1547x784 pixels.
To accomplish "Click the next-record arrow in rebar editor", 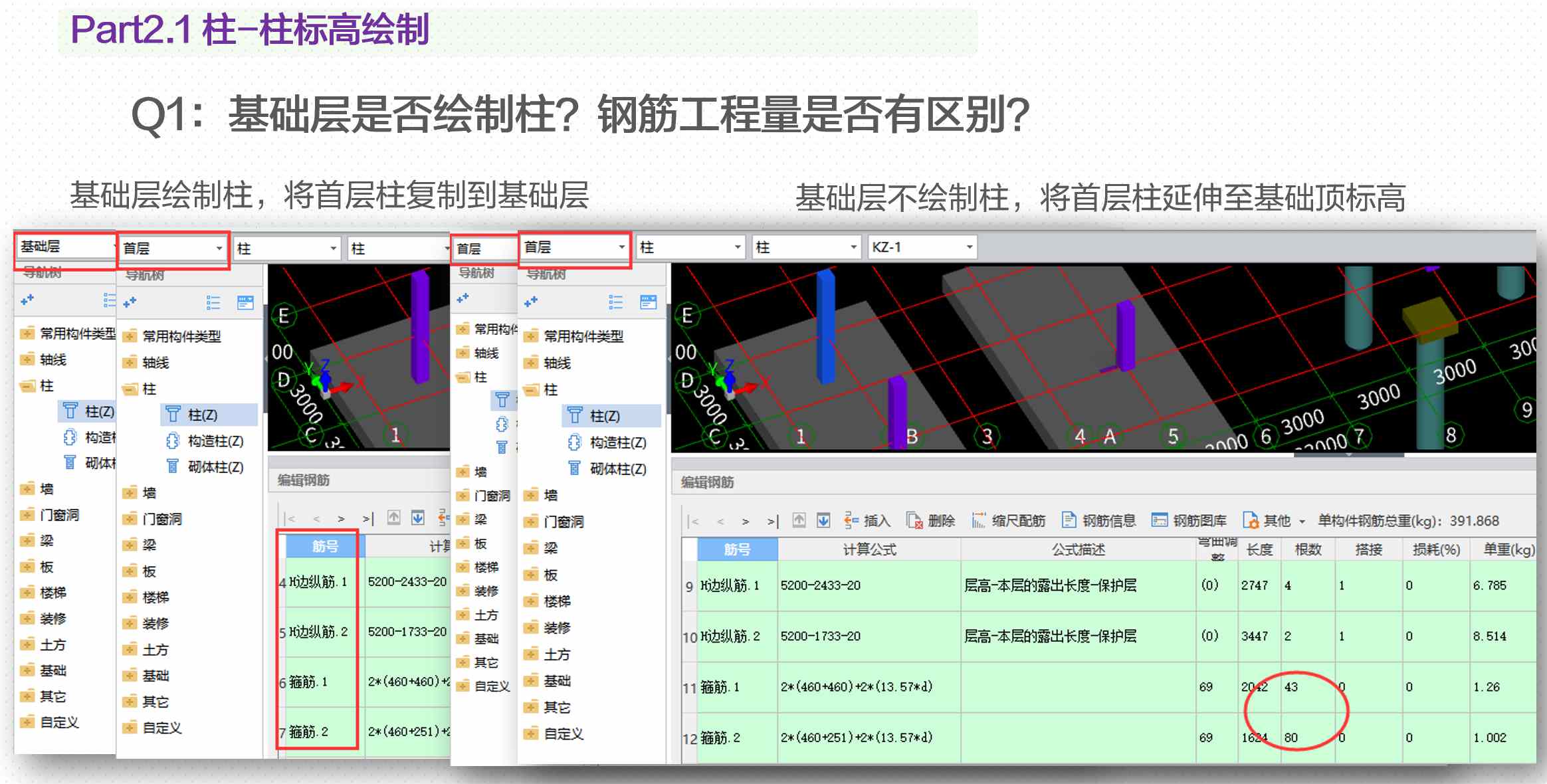I will [x=746, y=522].
